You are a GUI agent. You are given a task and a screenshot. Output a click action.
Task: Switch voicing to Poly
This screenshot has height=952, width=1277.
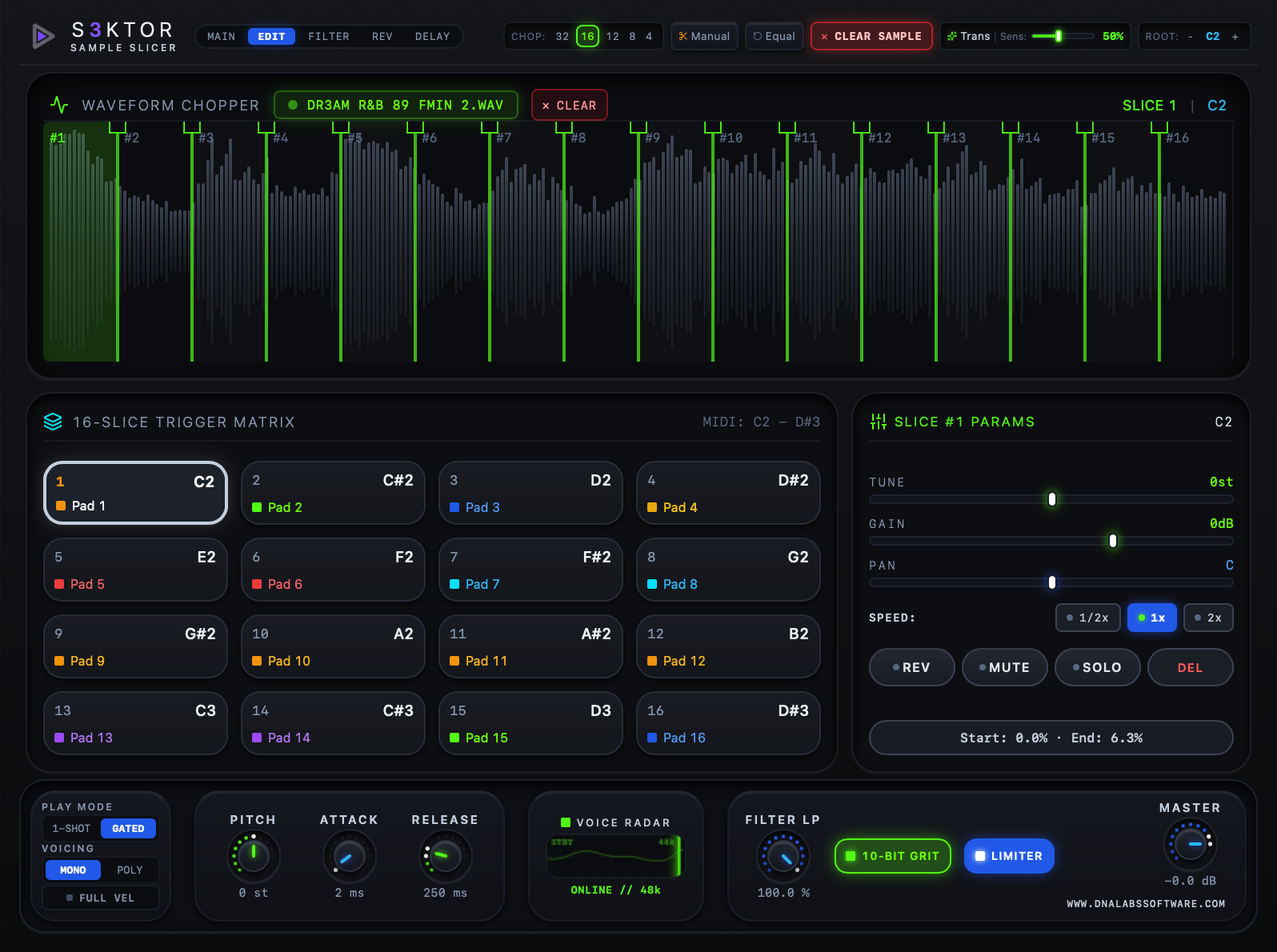[x=130, y=870]
